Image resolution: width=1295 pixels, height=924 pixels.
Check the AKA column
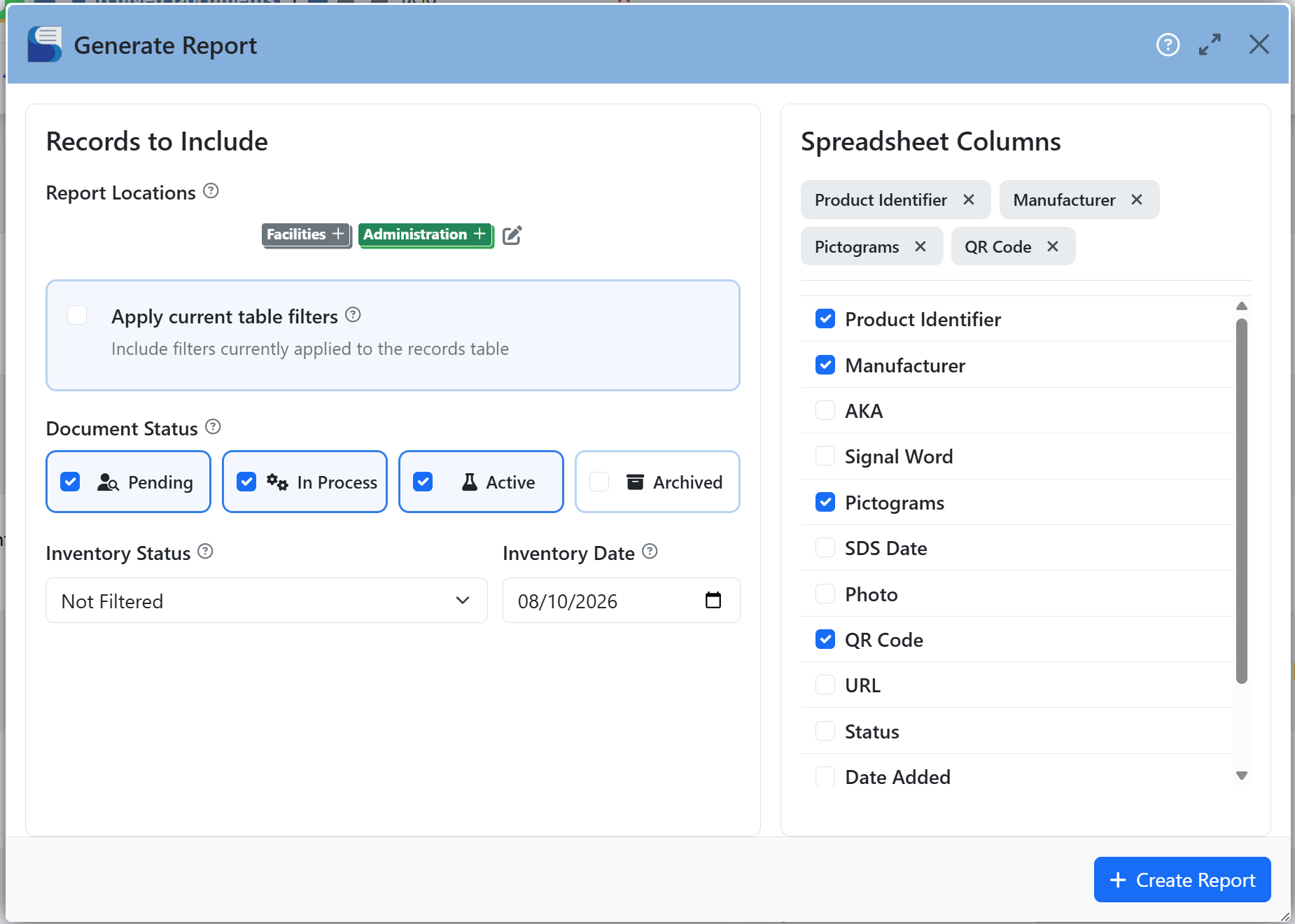[x=825, y=410]
